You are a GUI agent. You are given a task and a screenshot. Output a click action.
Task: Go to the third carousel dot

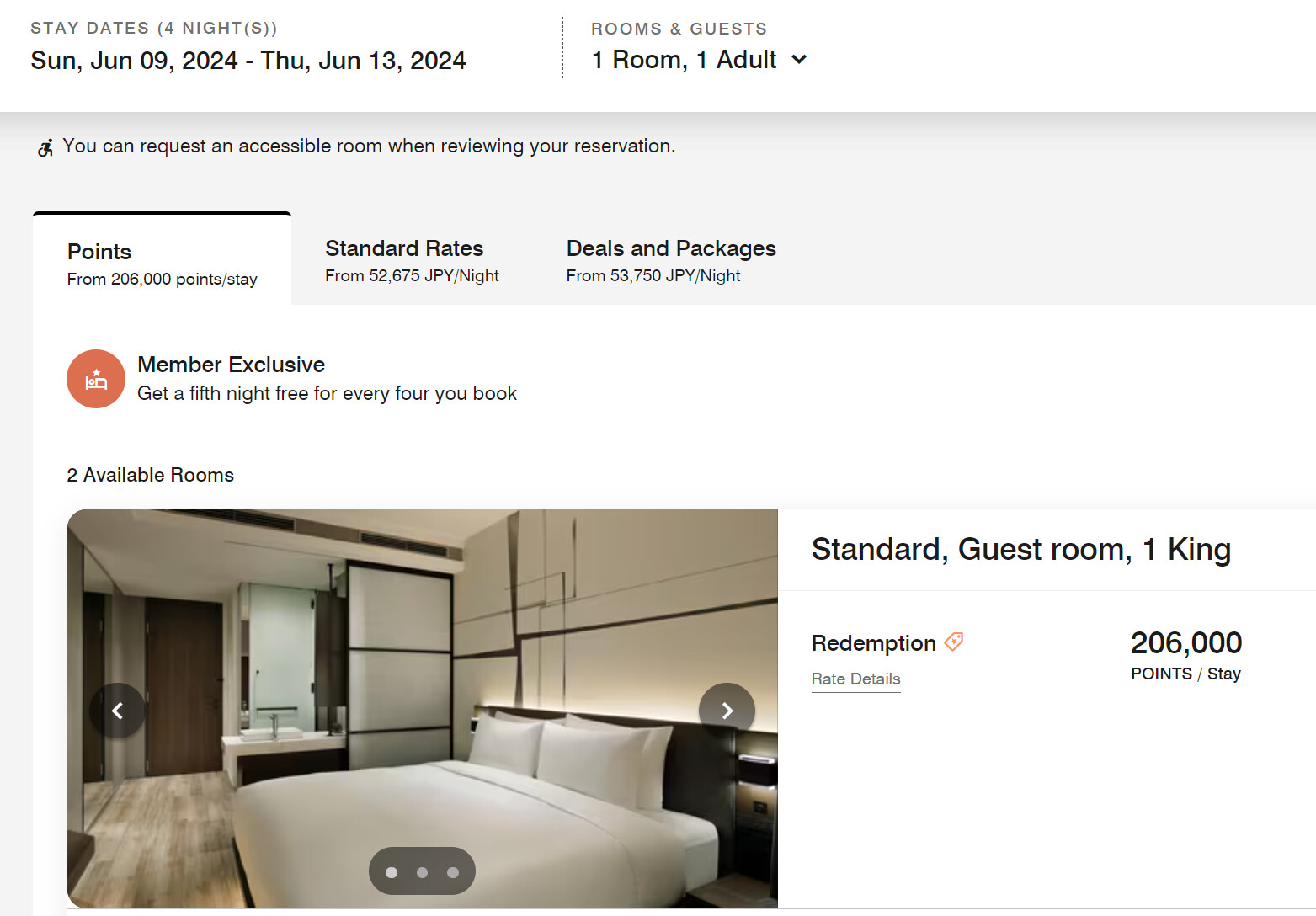(453, 872)
